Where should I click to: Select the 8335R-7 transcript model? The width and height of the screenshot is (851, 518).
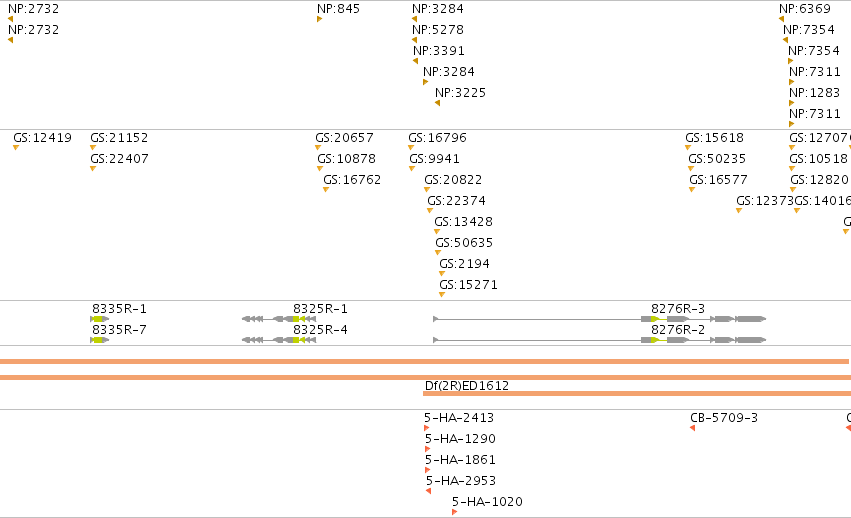(x=100, y=340)
